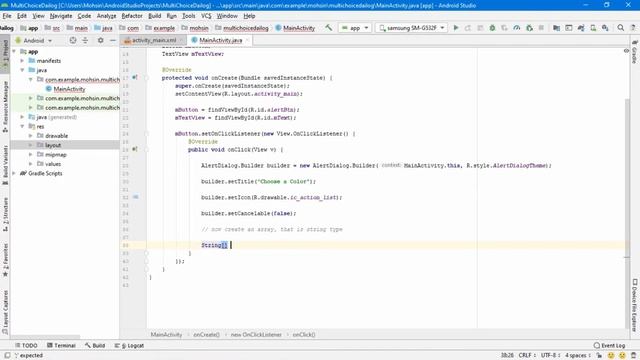Viewport: 640px width, 360px height.
Task: Toggle tool window buttons icon in status bar corner
Action: (7, 356)
